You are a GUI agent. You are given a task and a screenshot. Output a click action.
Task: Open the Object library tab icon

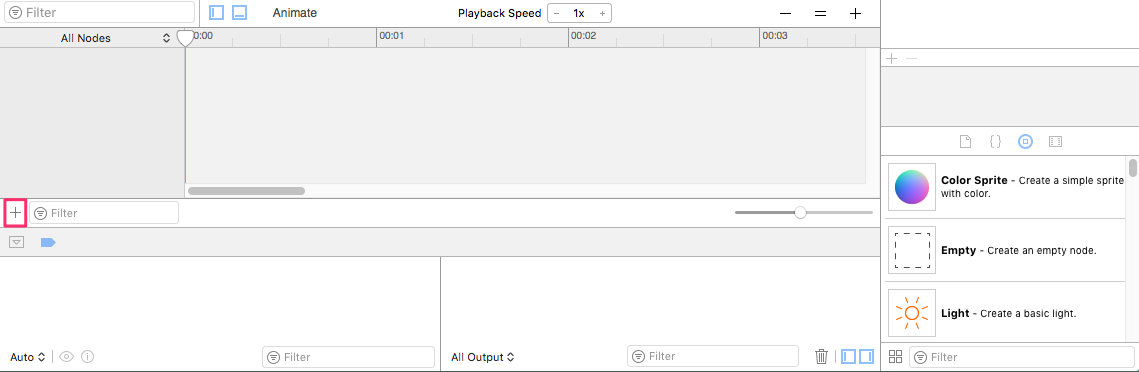[x=1025, y=142]
